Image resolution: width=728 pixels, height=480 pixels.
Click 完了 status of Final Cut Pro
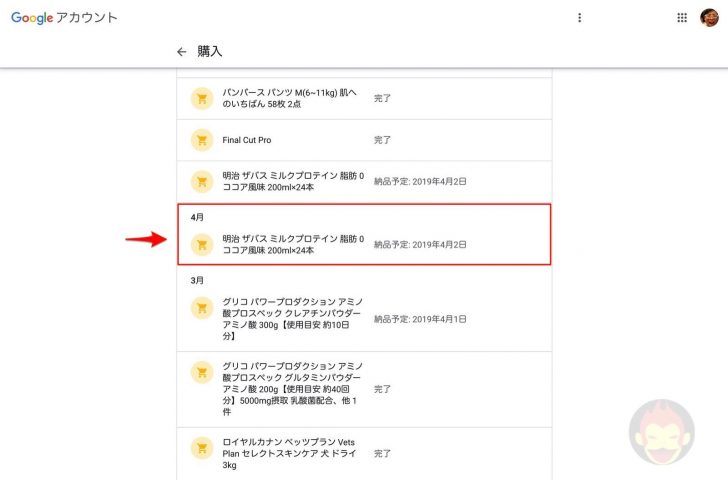(382, 140)
